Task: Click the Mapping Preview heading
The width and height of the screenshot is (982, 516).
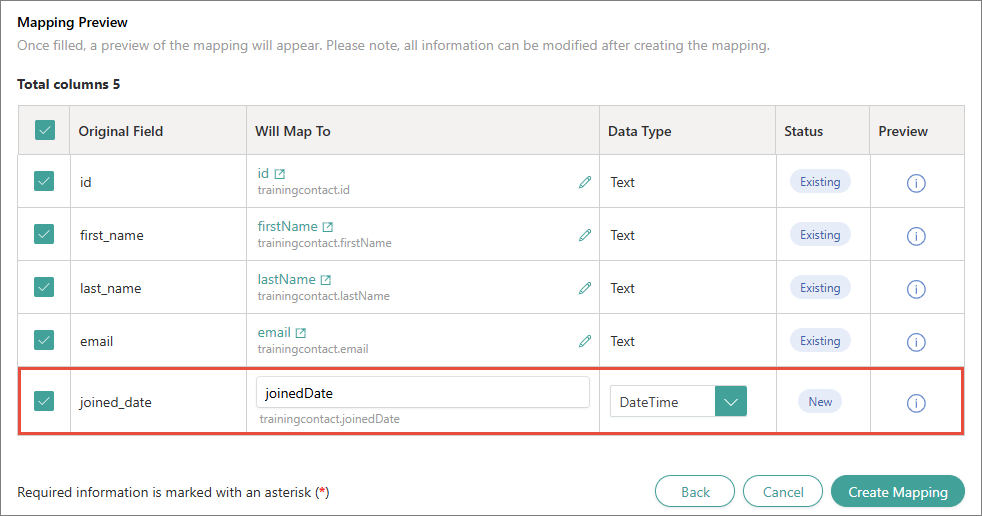Action: [x=72, y=23]
